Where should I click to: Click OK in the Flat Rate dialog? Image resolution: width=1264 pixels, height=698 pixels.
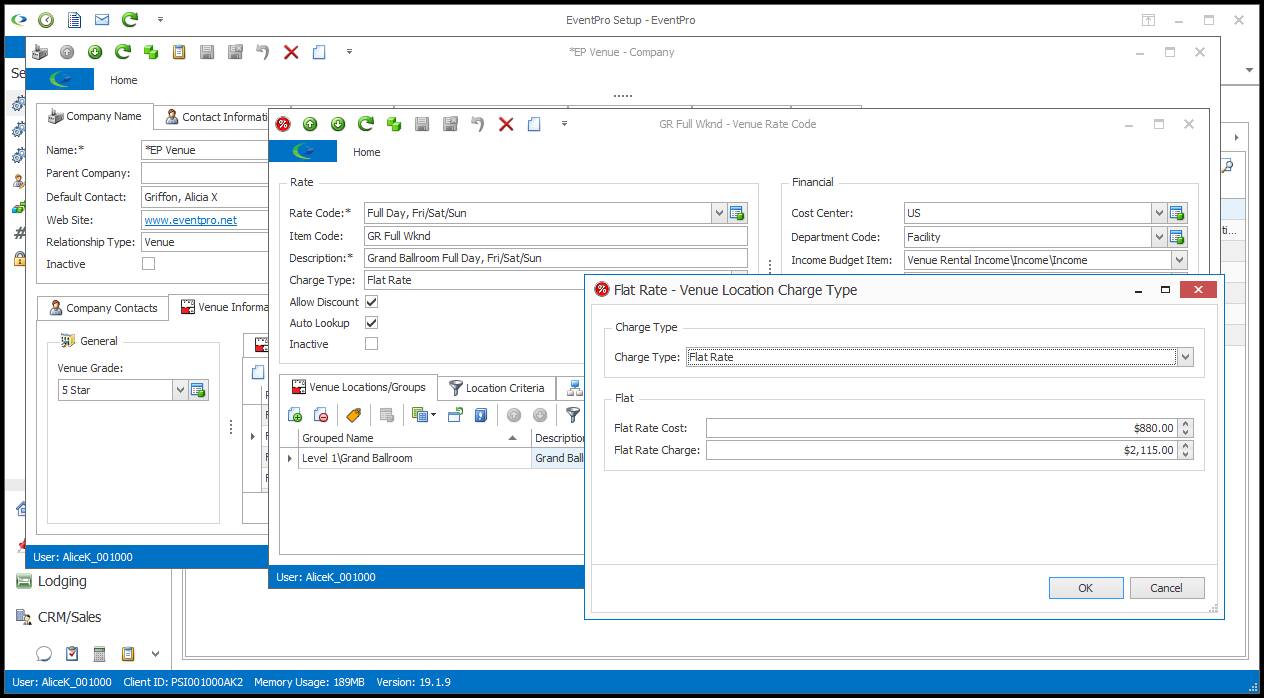pyautogui.click(x=1086, y=588)
